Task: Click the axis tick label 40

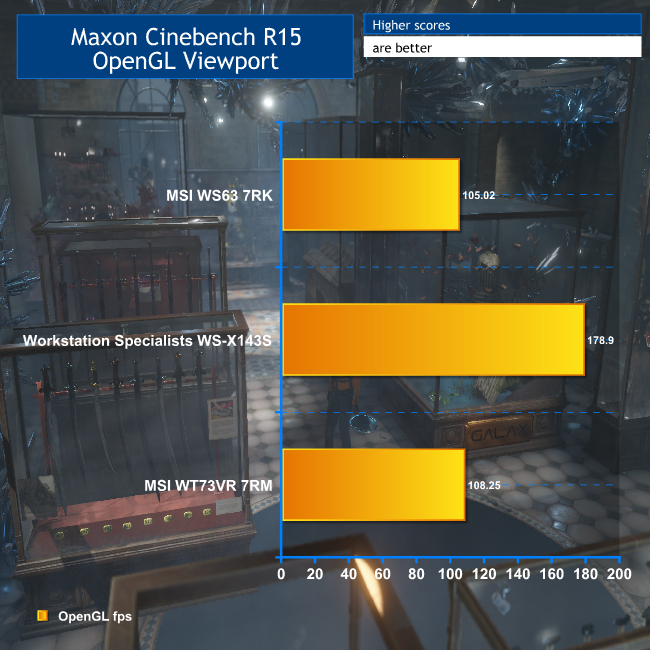Action: coord(349,574)
